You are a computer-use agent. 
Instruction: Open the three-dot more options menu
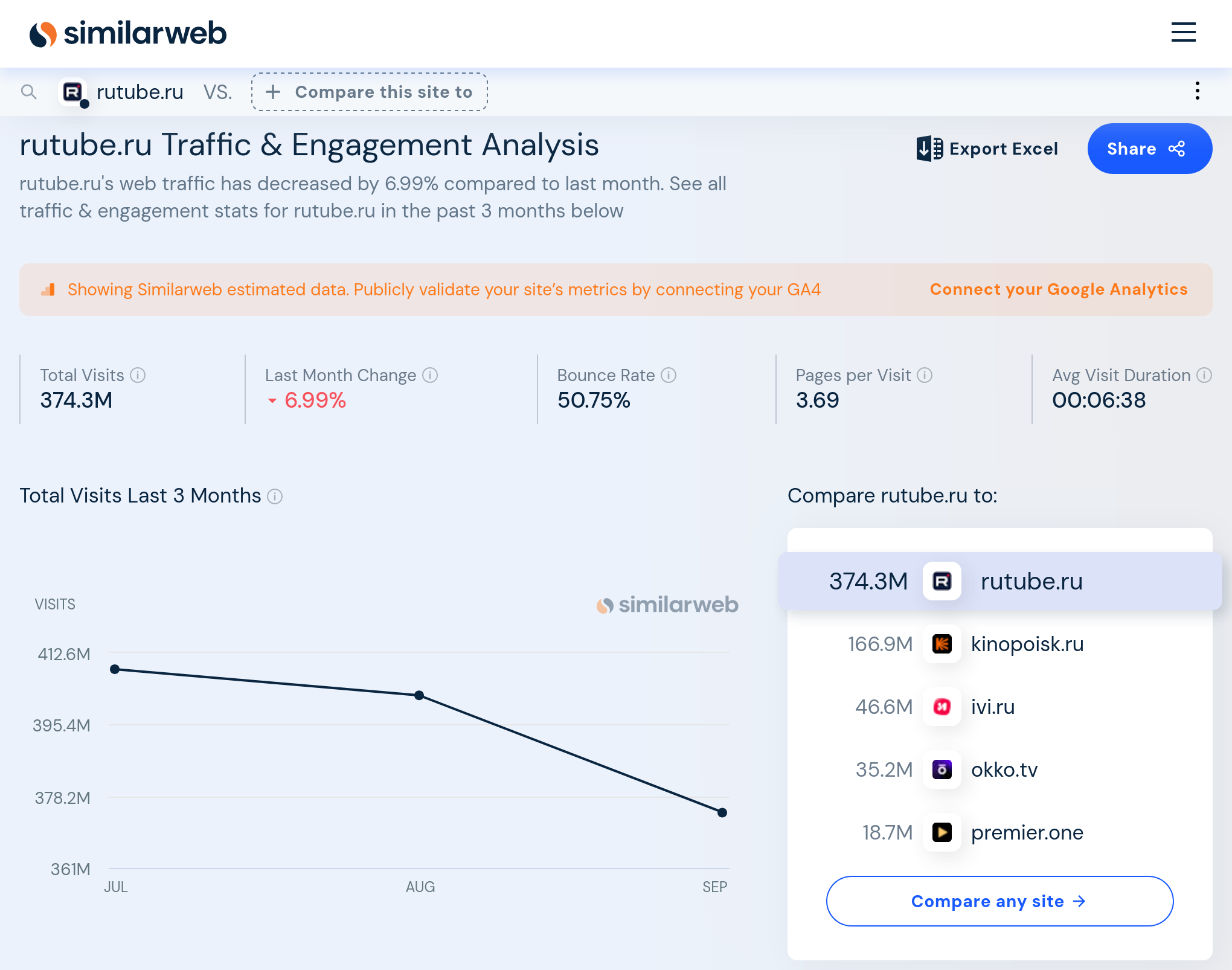coord(1197,91)
